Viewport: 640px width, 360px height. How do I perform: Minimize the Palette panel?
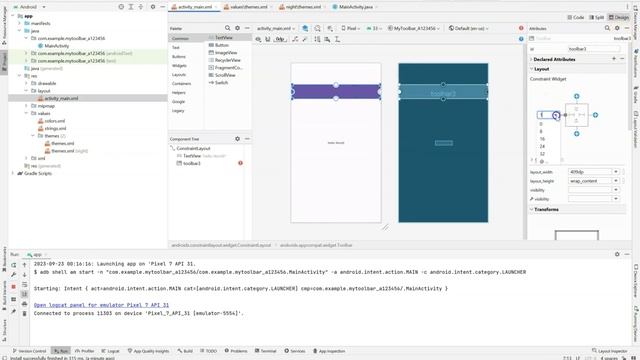pyautogui.click(x=247, y=28)
